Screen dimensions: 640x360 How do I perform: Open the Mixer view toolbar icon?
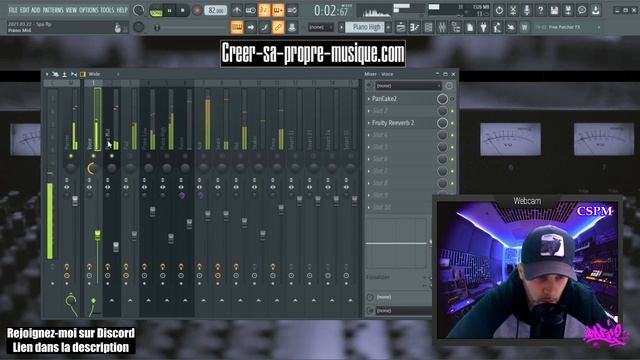pos(442,27)
